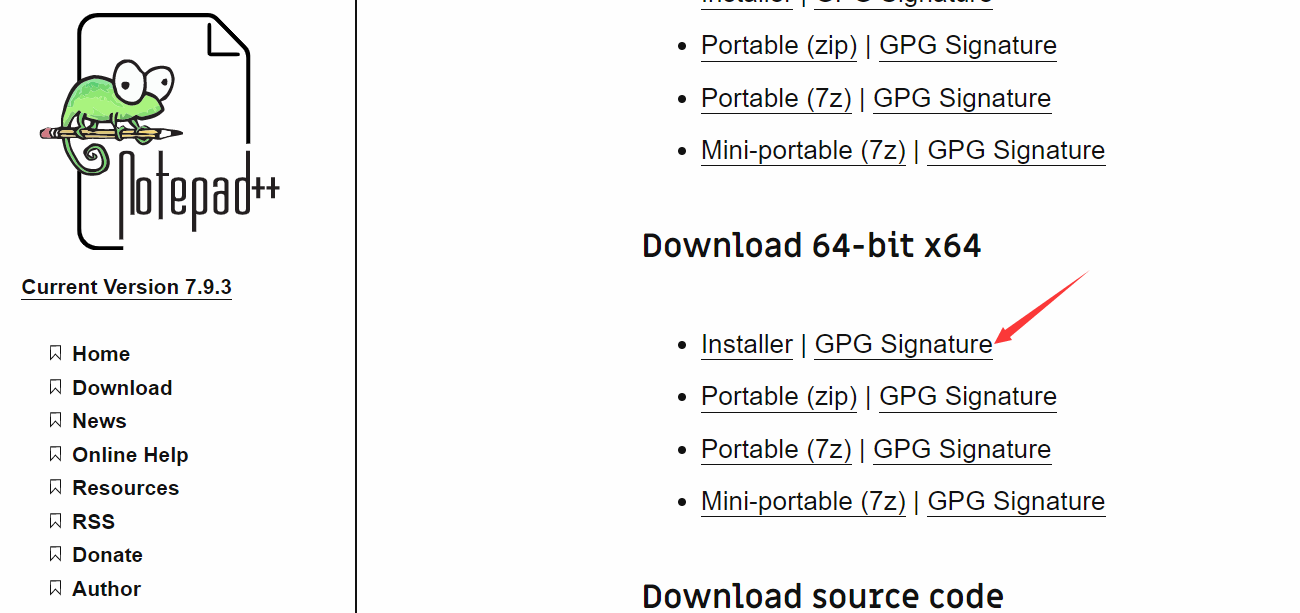Open the Current Version 7.9.3 link

(x=126, y=287)
